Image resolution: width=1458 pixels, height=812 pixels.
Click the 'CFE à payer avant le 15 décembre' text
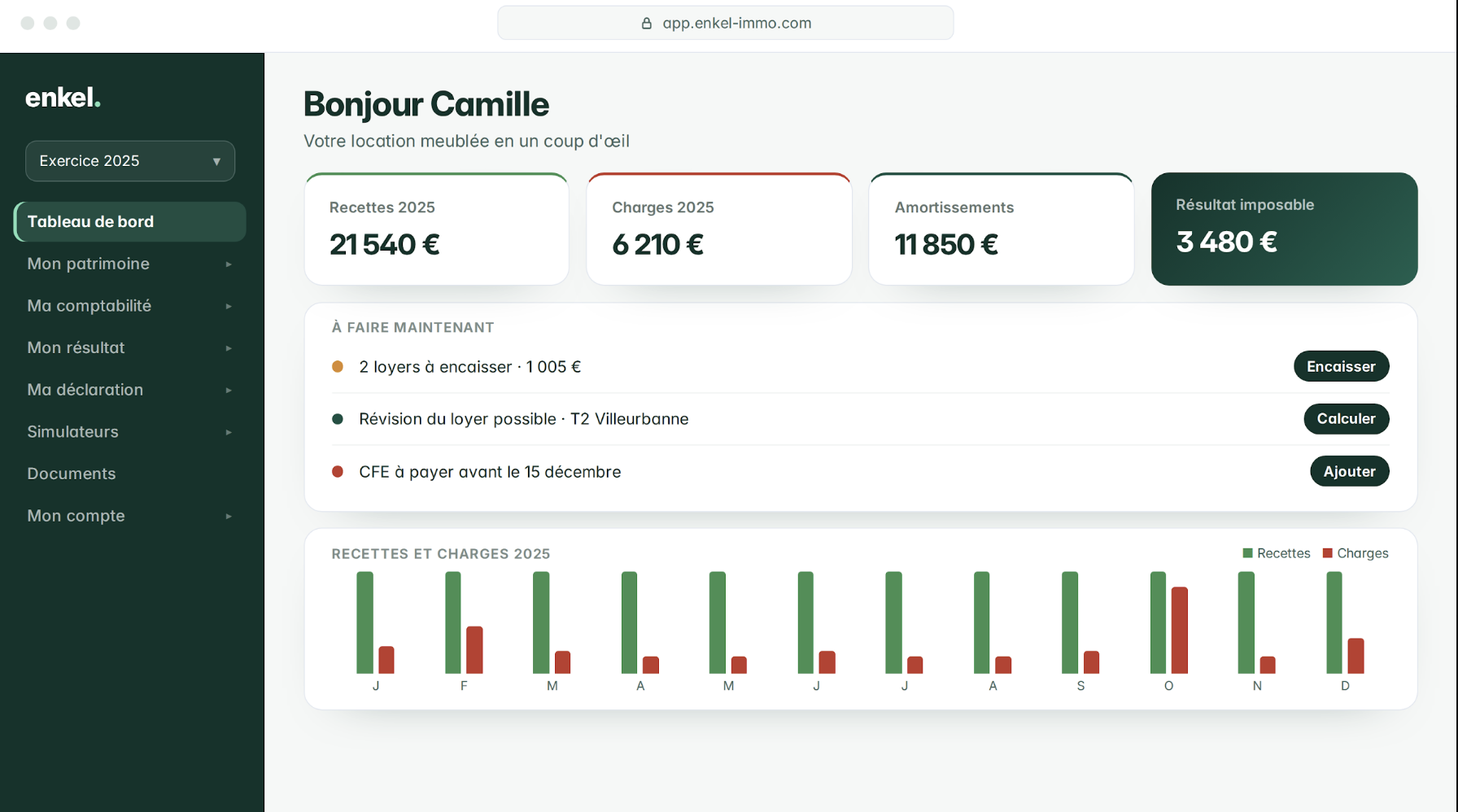490,472
